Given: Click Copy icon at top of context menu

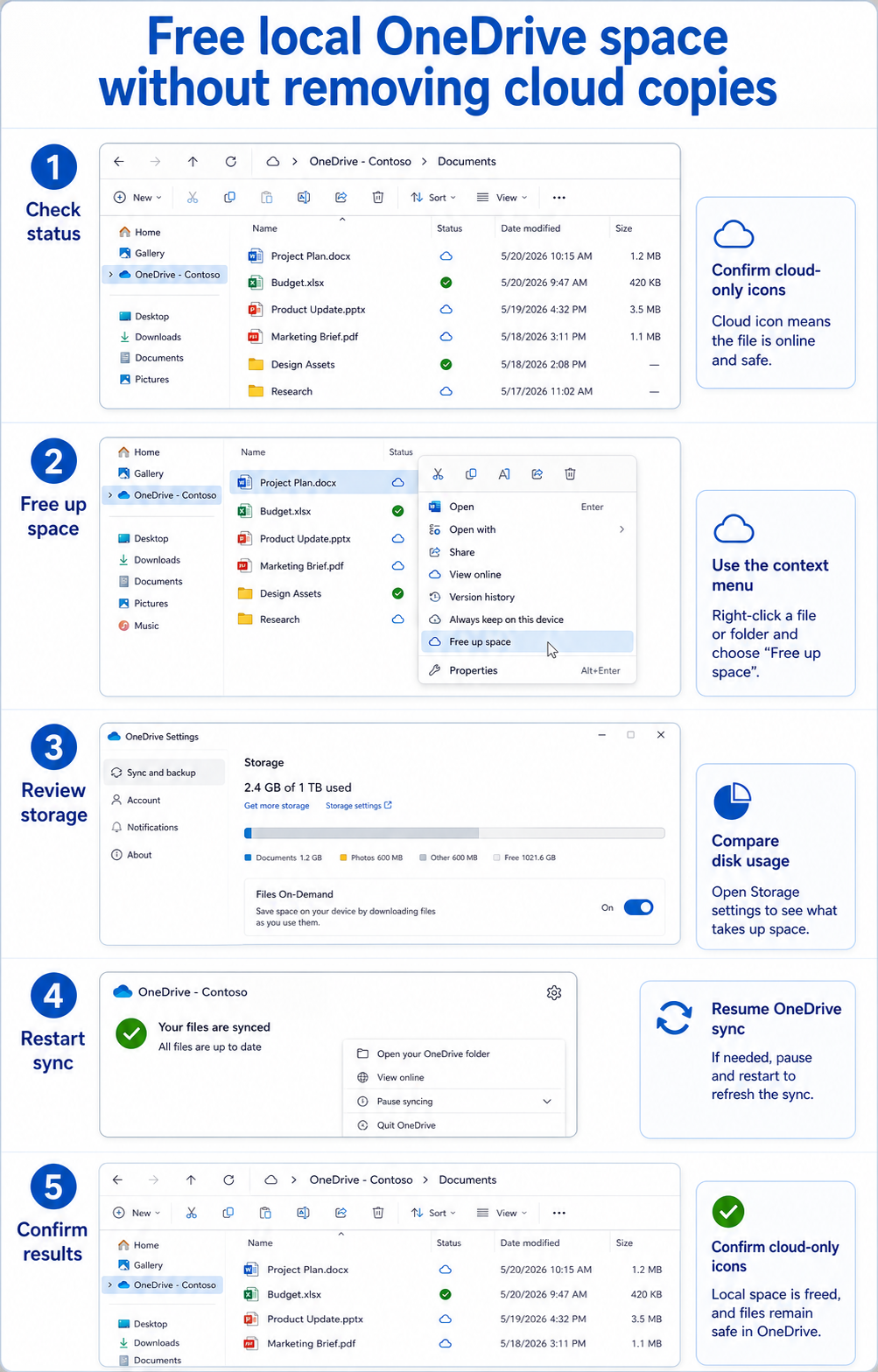Looking at the screenshot, I should pos(471,474).
